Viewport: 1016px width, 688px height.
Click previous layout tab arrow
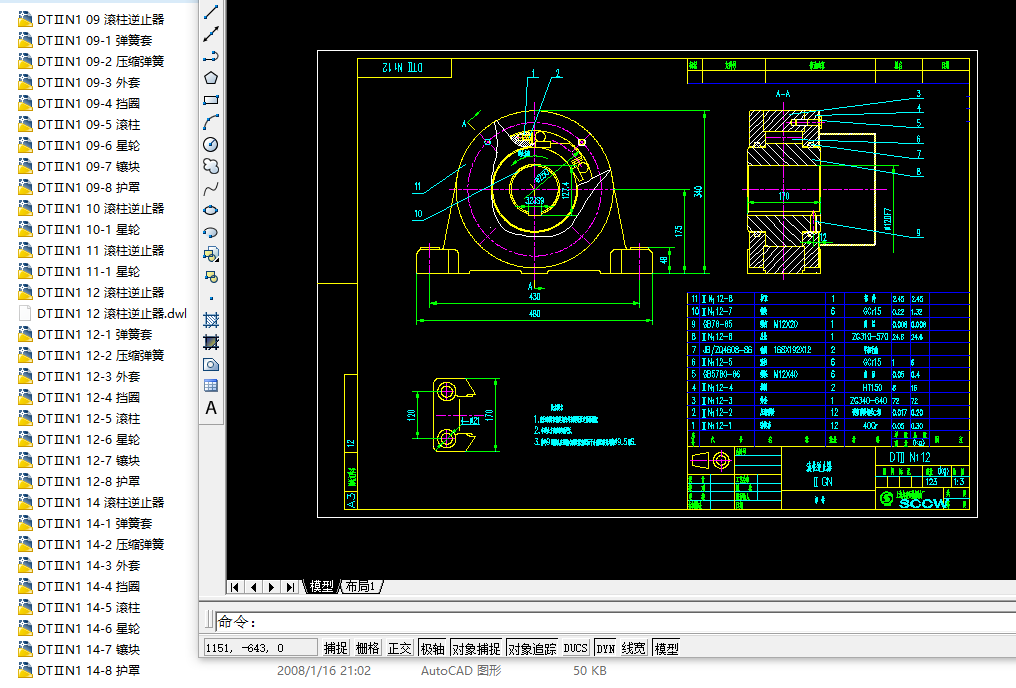(253, 587)
